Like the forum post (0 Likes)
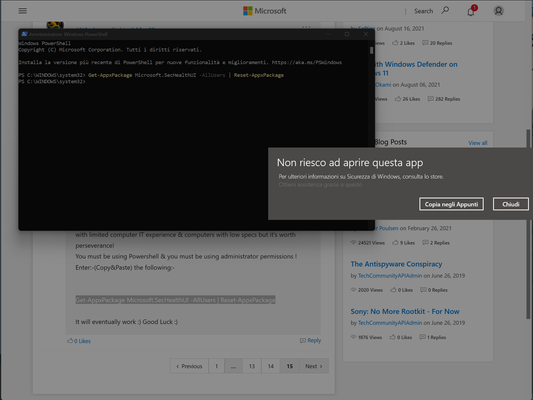Viewport: 533px width, 400px height. (x=79, y=341)
